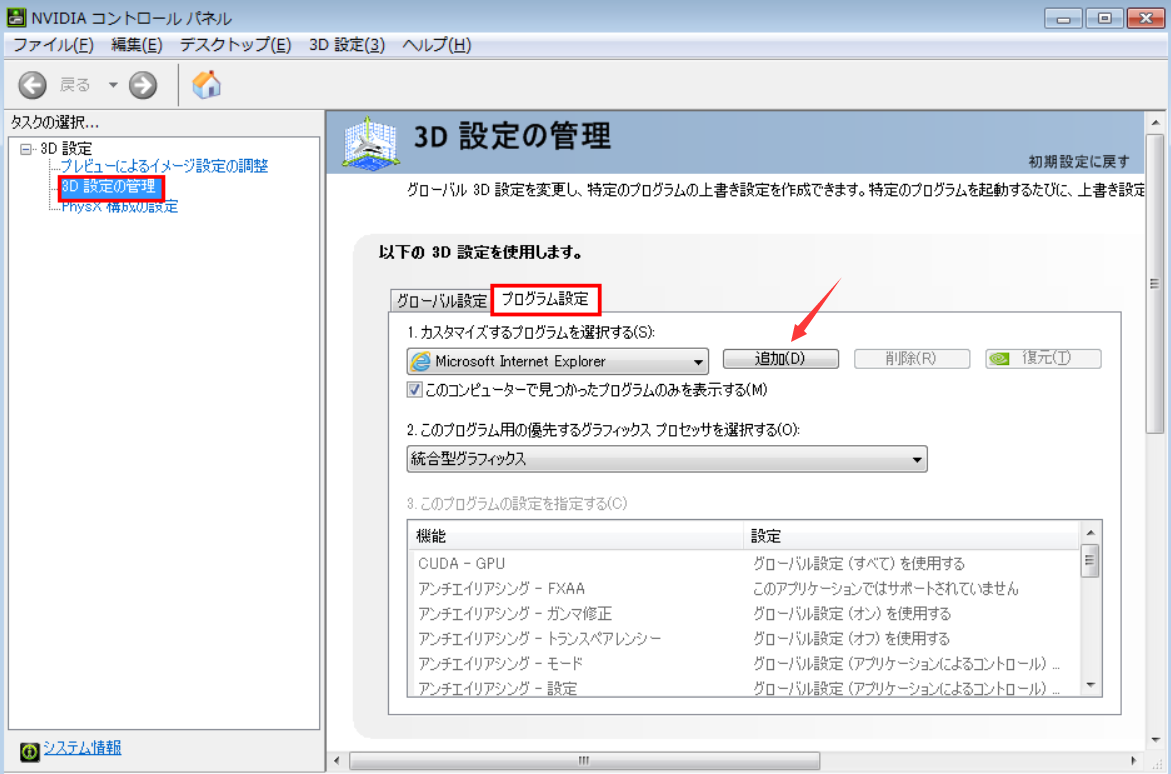Screen dimensions: 1171x774
Task: Select the プログラム設定 tab
Action: [x=545, y=298]
